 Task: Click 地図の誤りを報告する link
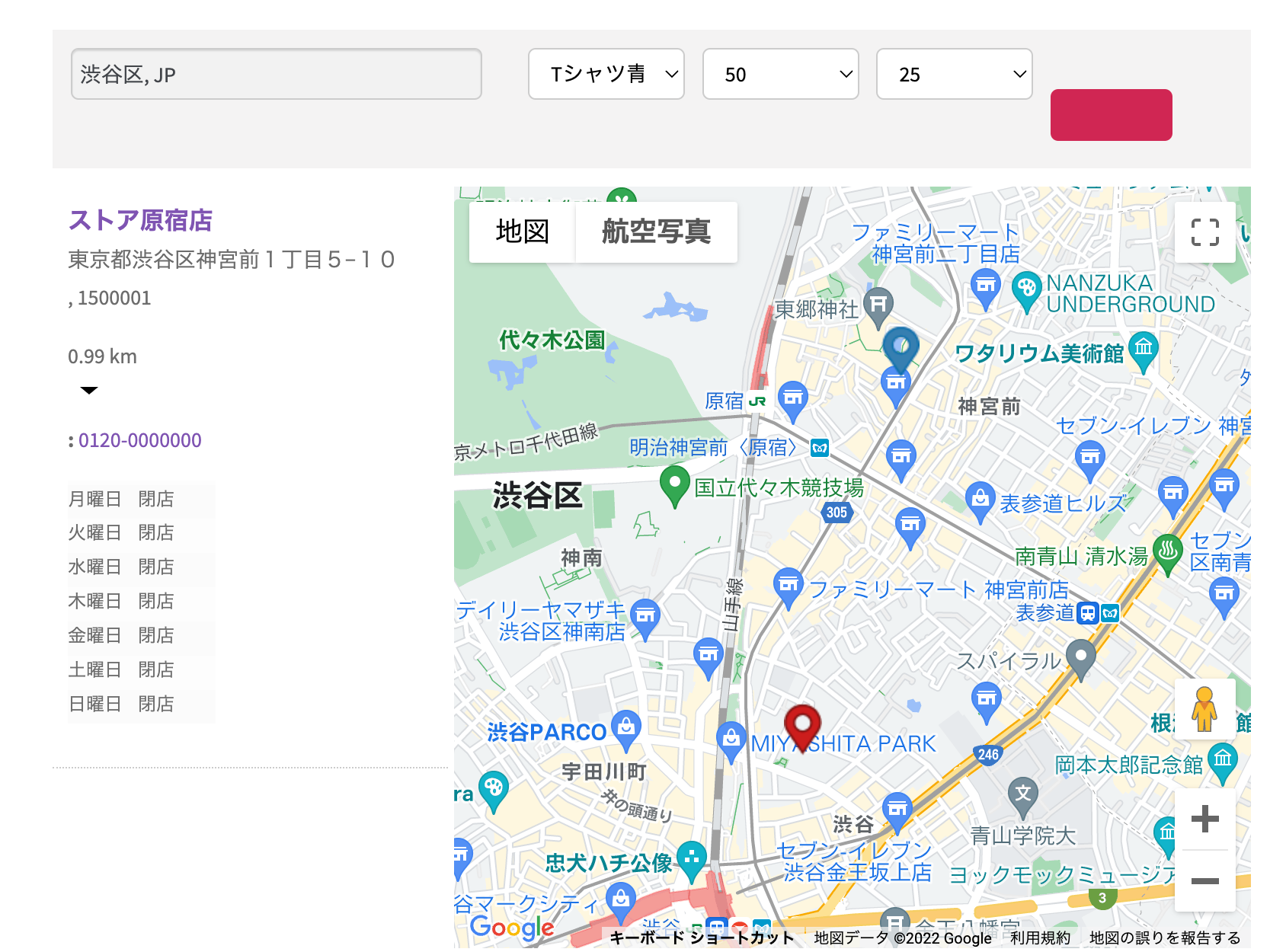[x=1165, y=938]
